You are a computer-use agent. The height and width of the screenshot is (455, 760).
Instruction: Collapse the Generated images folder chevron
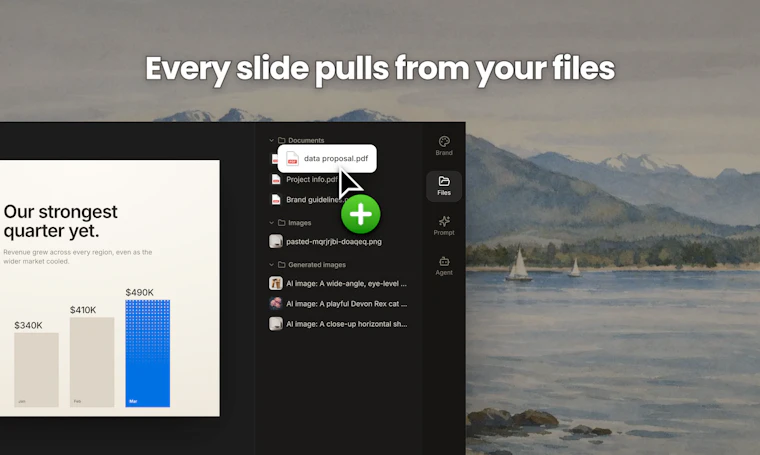(271, 265)
